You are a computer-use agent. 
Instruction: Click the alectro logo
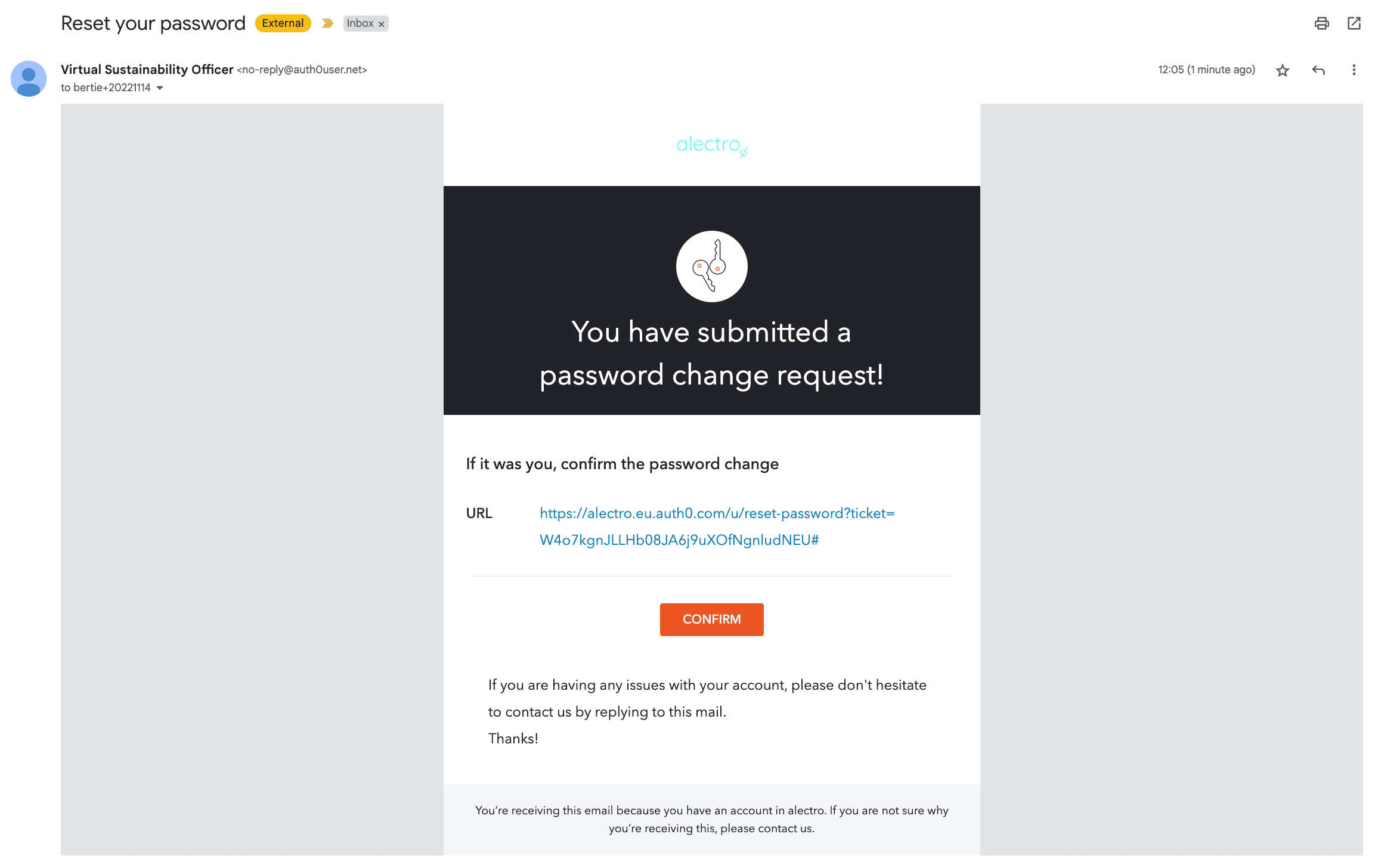coord(711,145)
